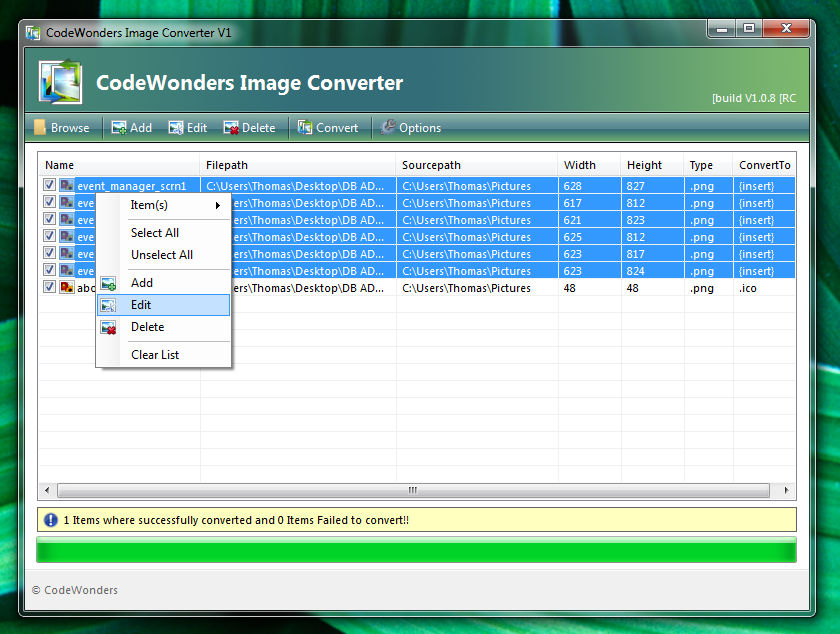The width and height of the screenshot is (840, 634).
Task: Click the Width column header
Action: (x=578, y=165)
